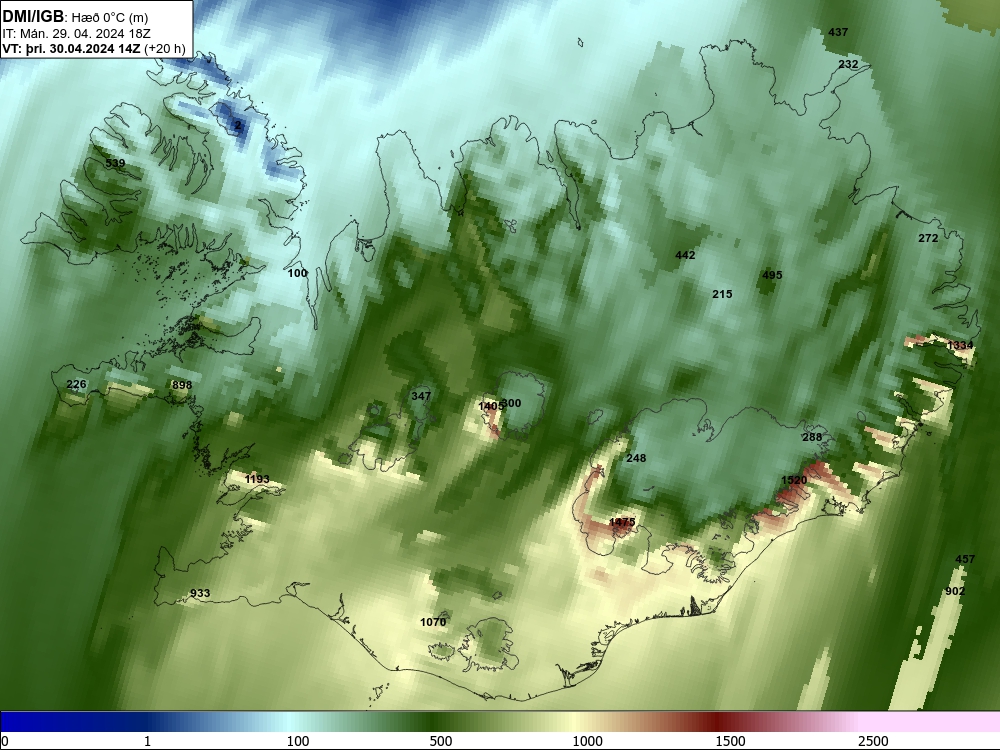Viewport: 1000px width, 750px height.
Task: Click the 1070 value label
Action: (433, 622)
